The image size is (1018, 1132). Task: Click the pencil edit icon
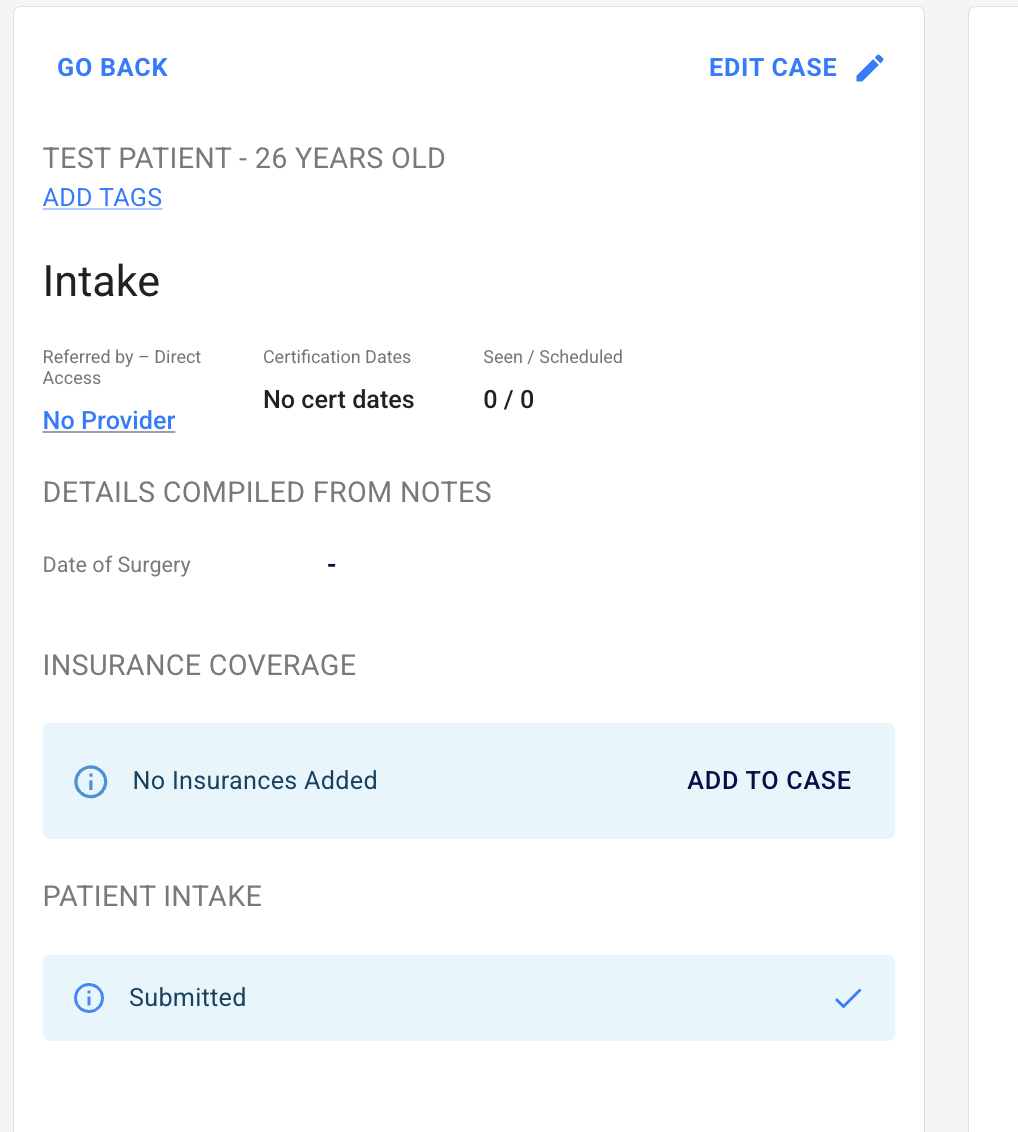tap(870, 68)
